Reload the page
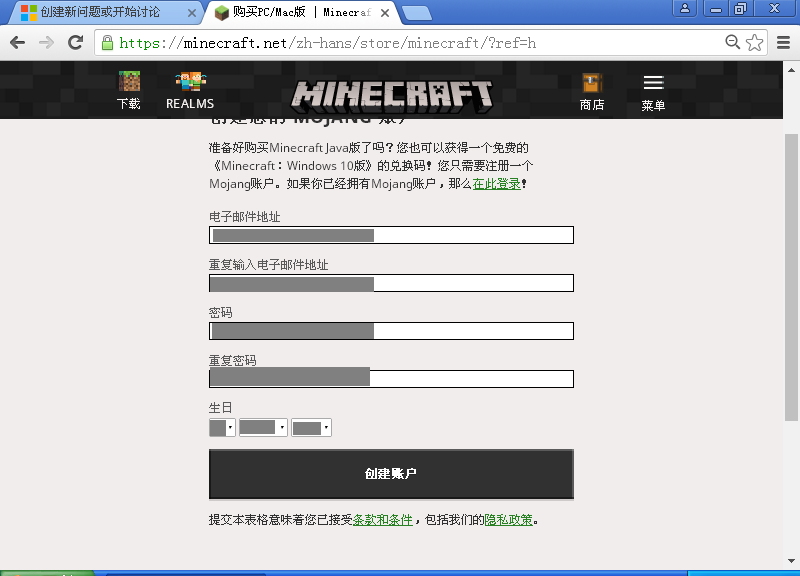The width and height of the screenshot is (800, 576). tap(76, 42)
